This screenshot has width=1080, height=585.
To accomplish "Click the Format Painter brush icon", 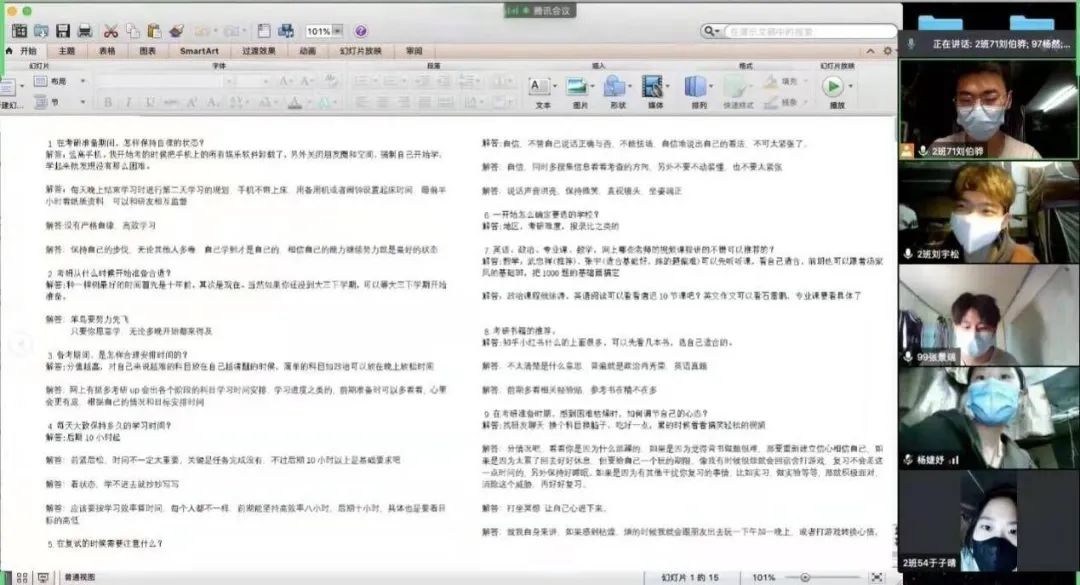I will point(177,31).
